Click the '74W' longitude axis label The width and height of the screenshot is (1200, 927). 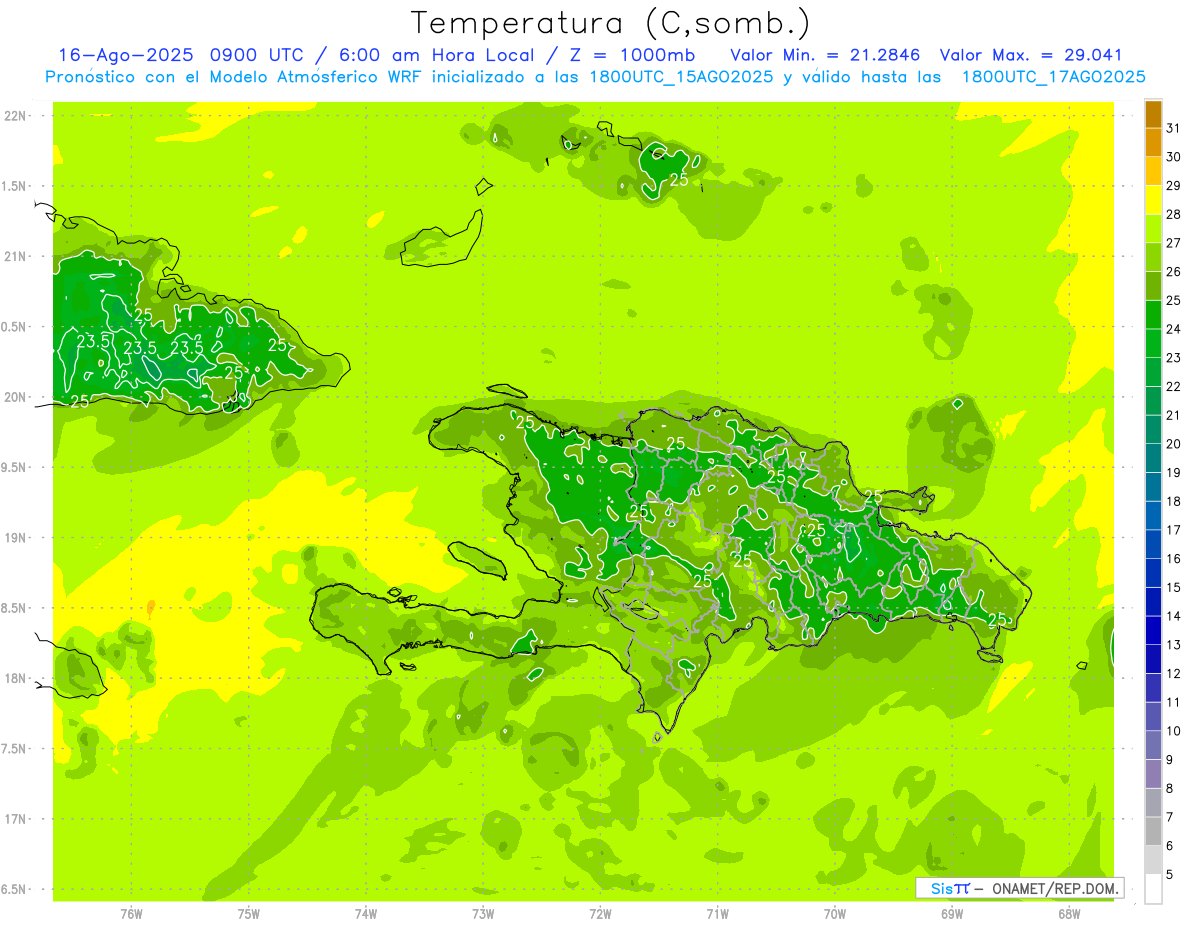click(x=366, y=913)
